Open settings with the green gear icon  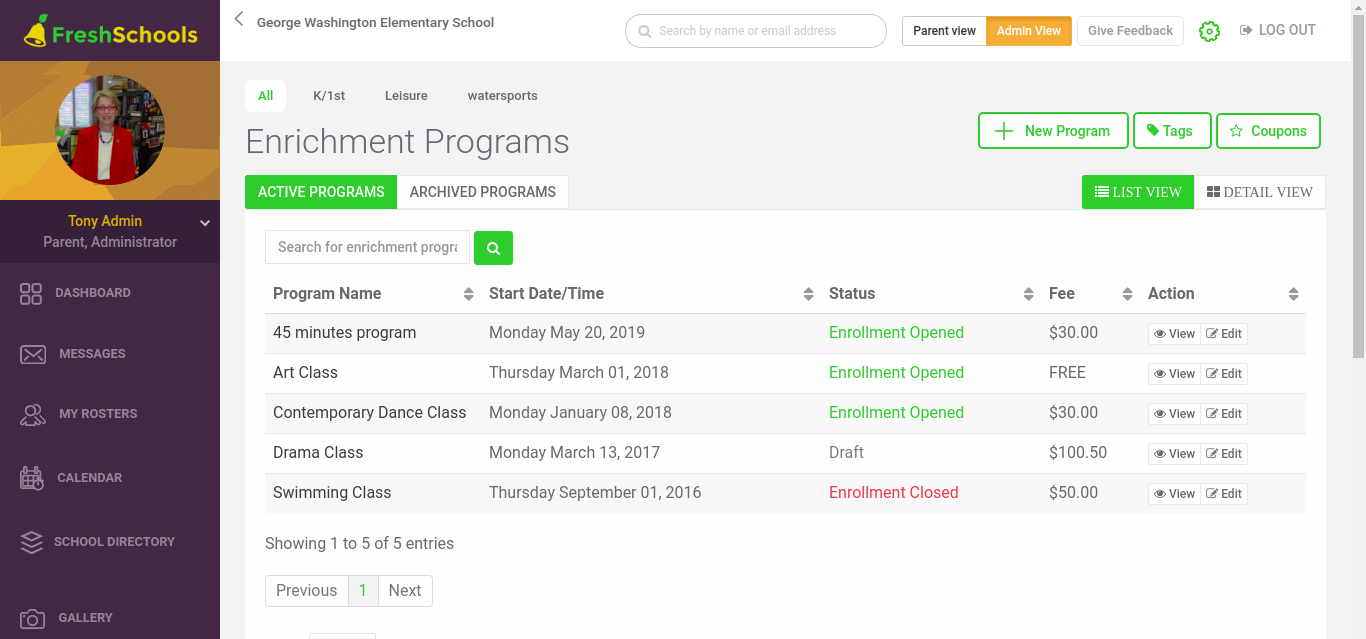(1209, 31)
